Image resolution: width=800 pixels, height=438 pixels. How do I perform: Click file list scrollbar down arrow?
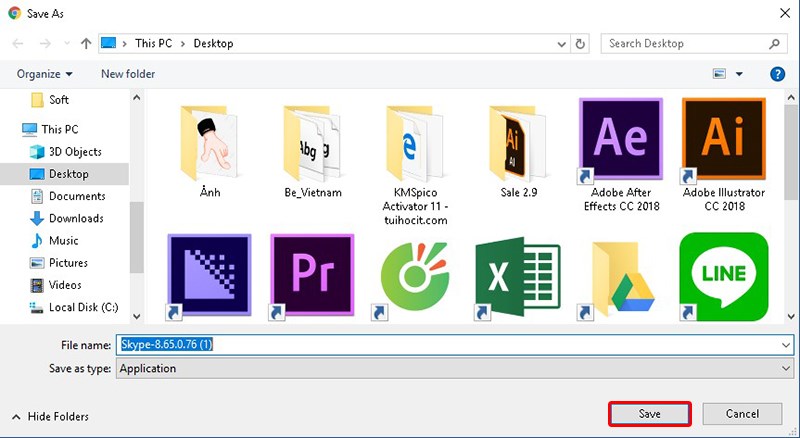[791, 316]
